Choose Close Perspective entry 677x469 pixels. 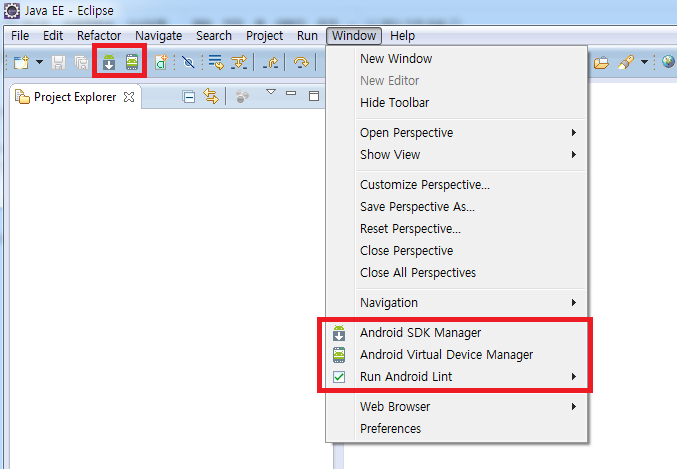coord(457,251)
